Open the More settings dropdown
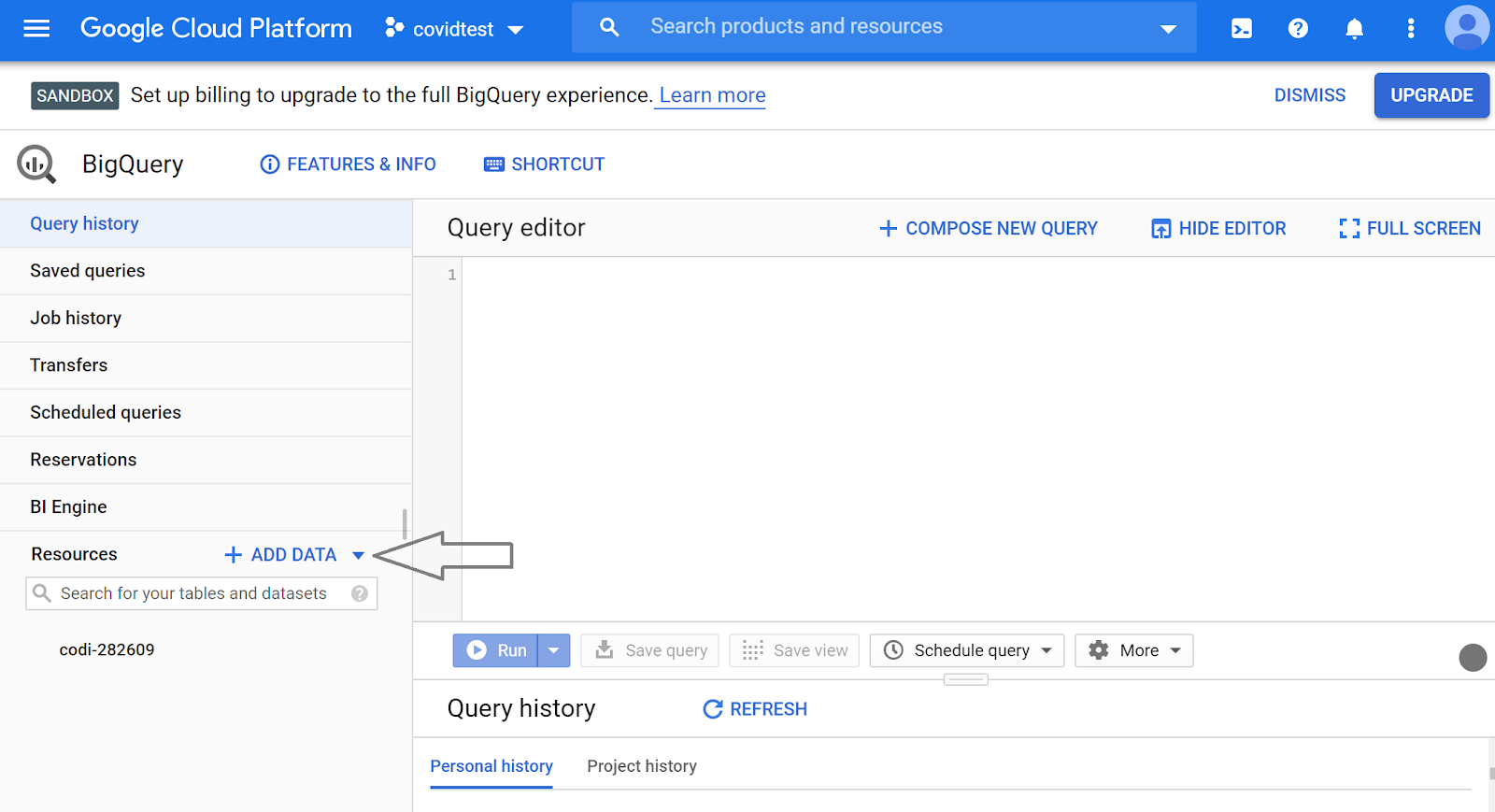Viewport: 1495px width, 812px height. tap(1134, 650)
